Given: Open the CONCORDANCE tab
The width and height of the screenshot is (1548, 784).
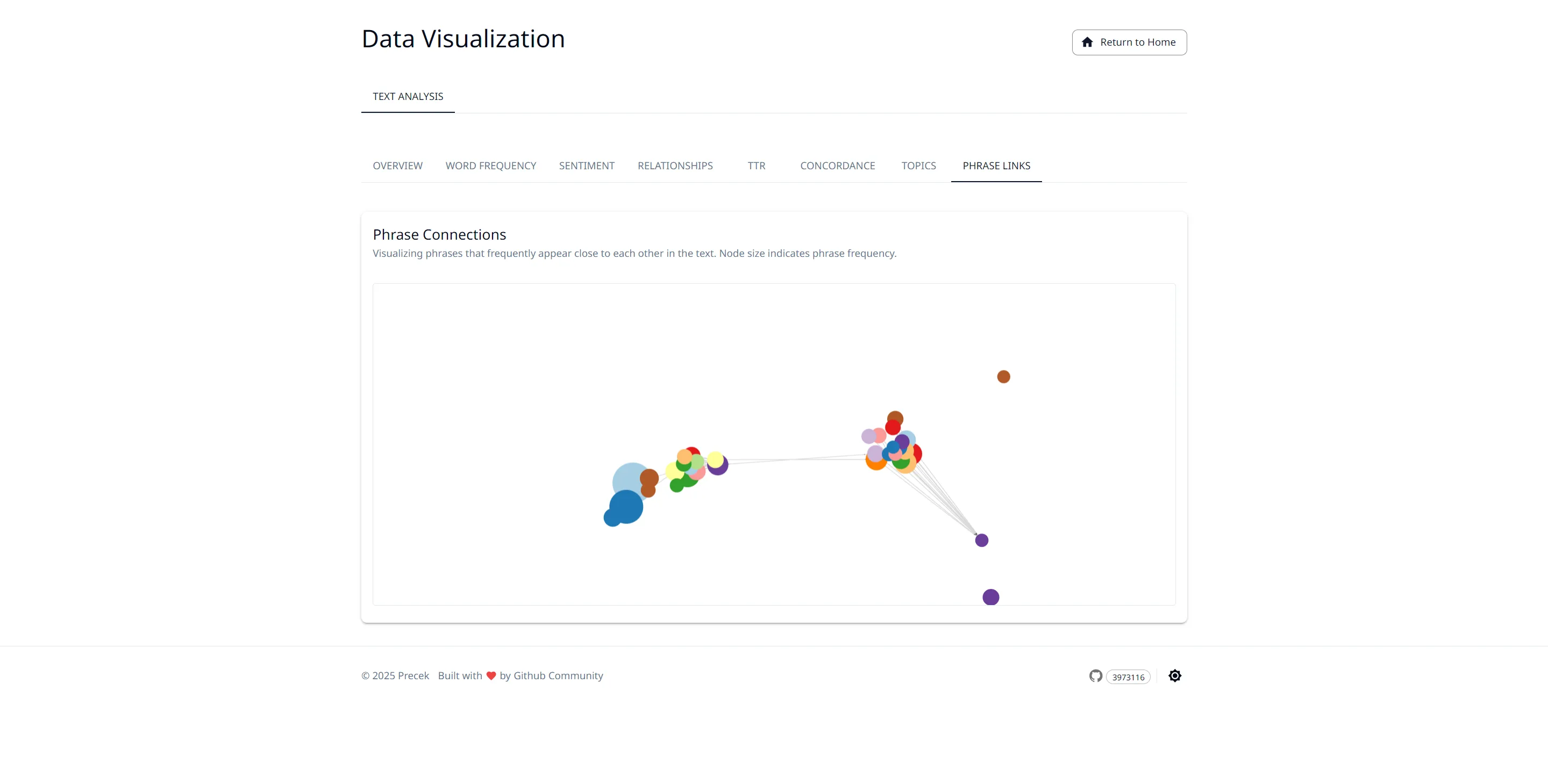Looking at the screenshot, I should [x=837, y=166].
